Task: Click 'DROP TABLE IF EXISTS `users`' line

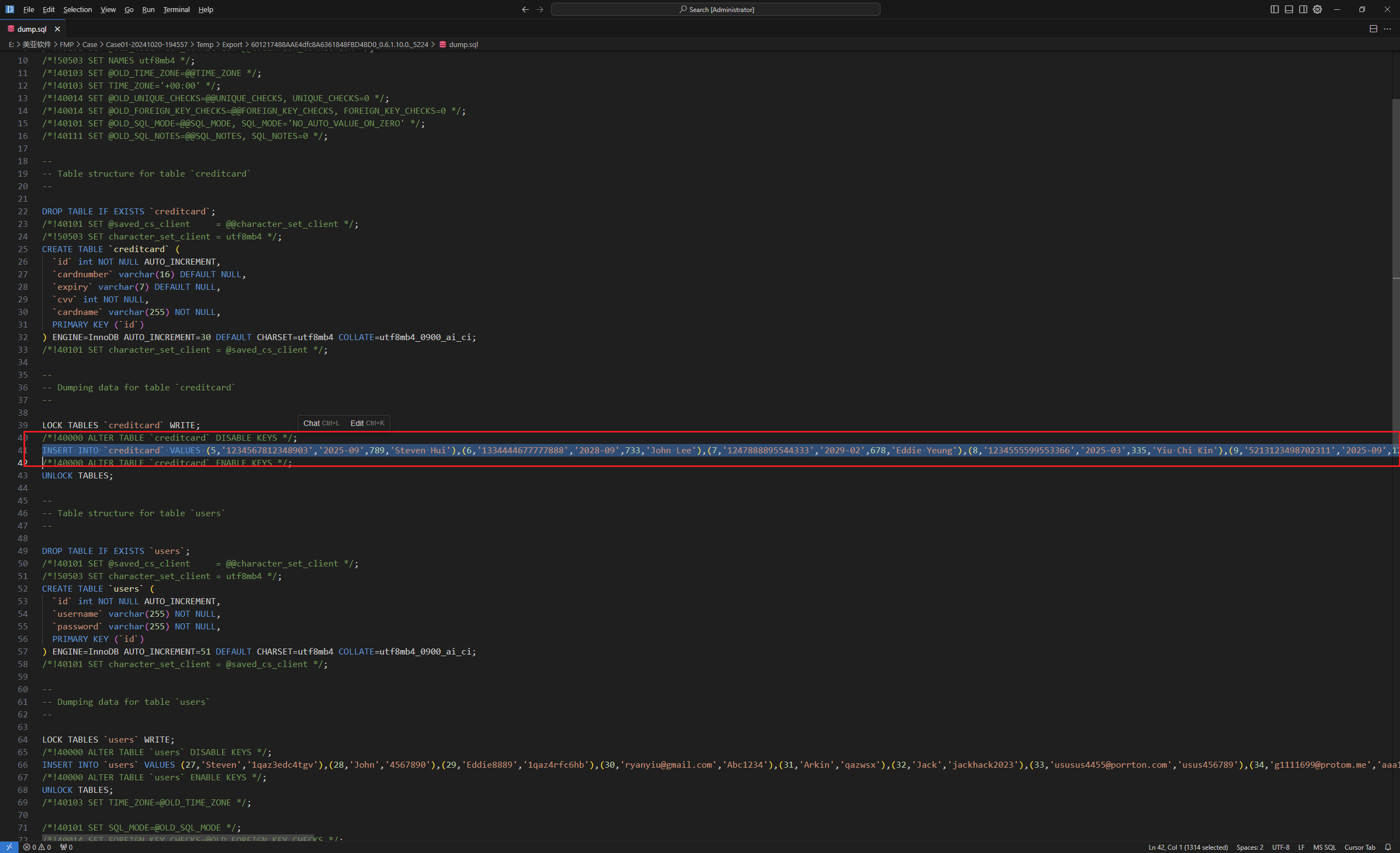Action: coord(116,551)
